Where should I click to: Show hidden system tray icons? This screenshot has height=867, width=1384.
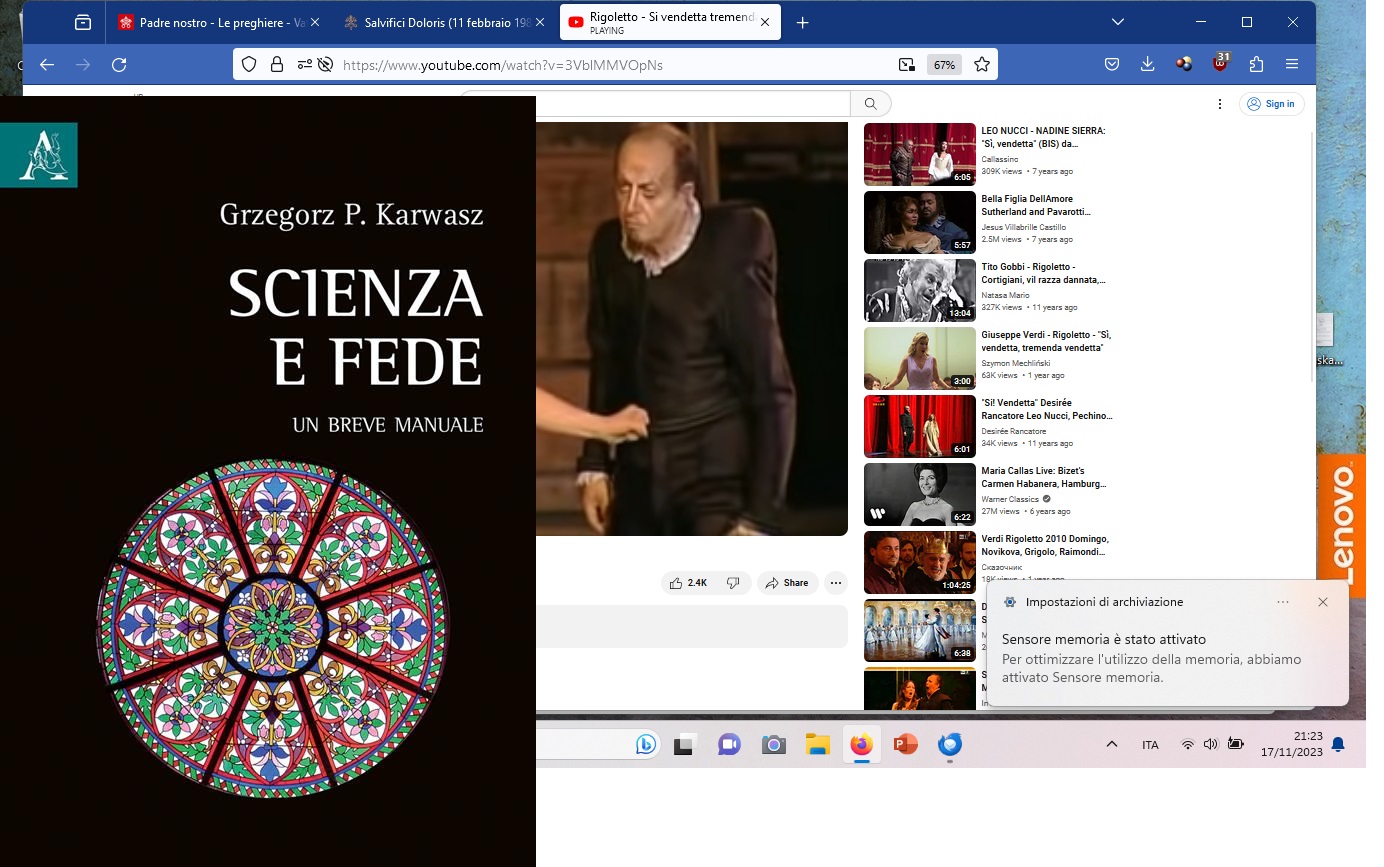click(x=1111, y=745)
